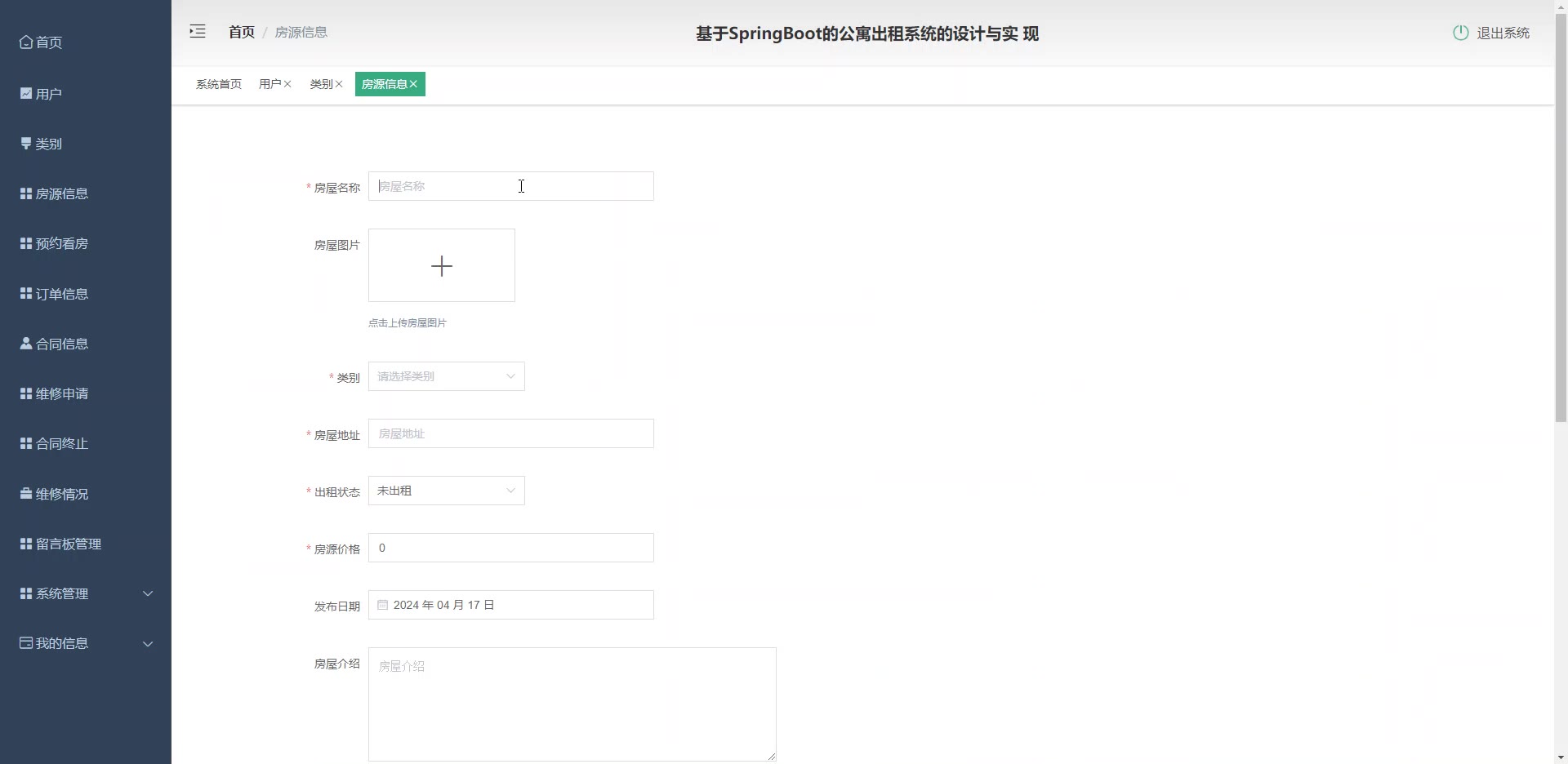The image size is (1568, 764).
Task: Click the 点击上传房屋图片 hint text
Action: pyautogui.click(x=408, y=323)
